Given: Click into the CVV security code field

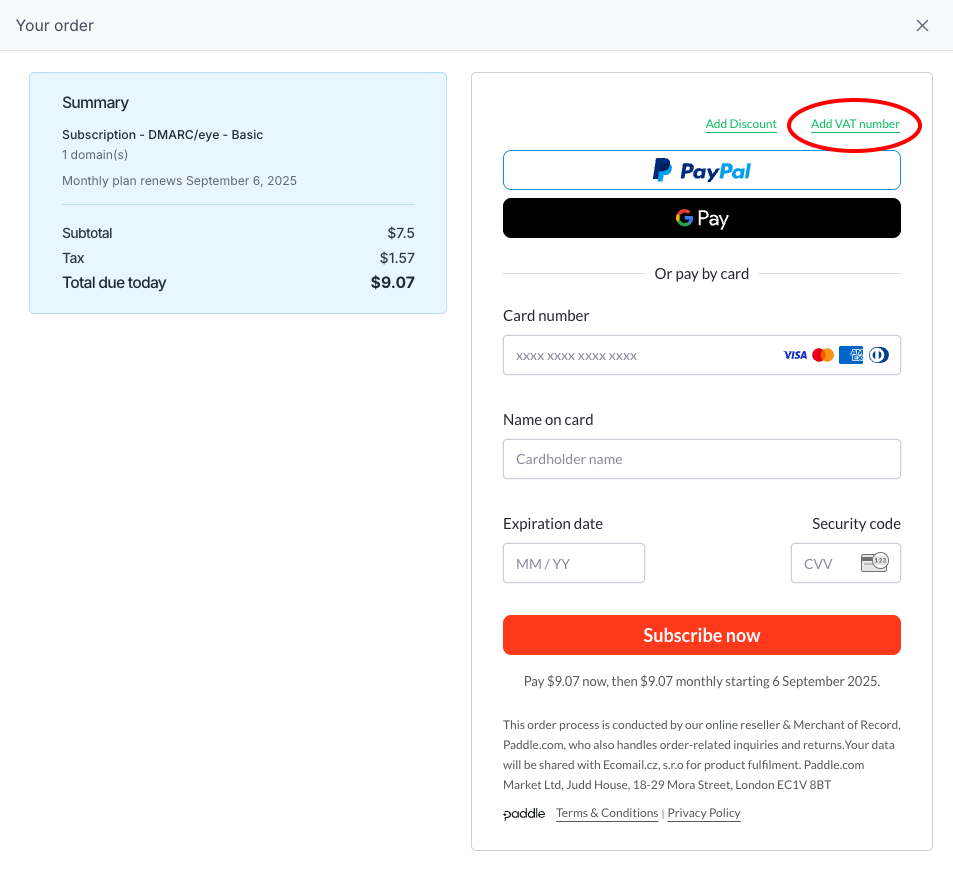Looking at the screenshot, I should click(x=845, y=563).
